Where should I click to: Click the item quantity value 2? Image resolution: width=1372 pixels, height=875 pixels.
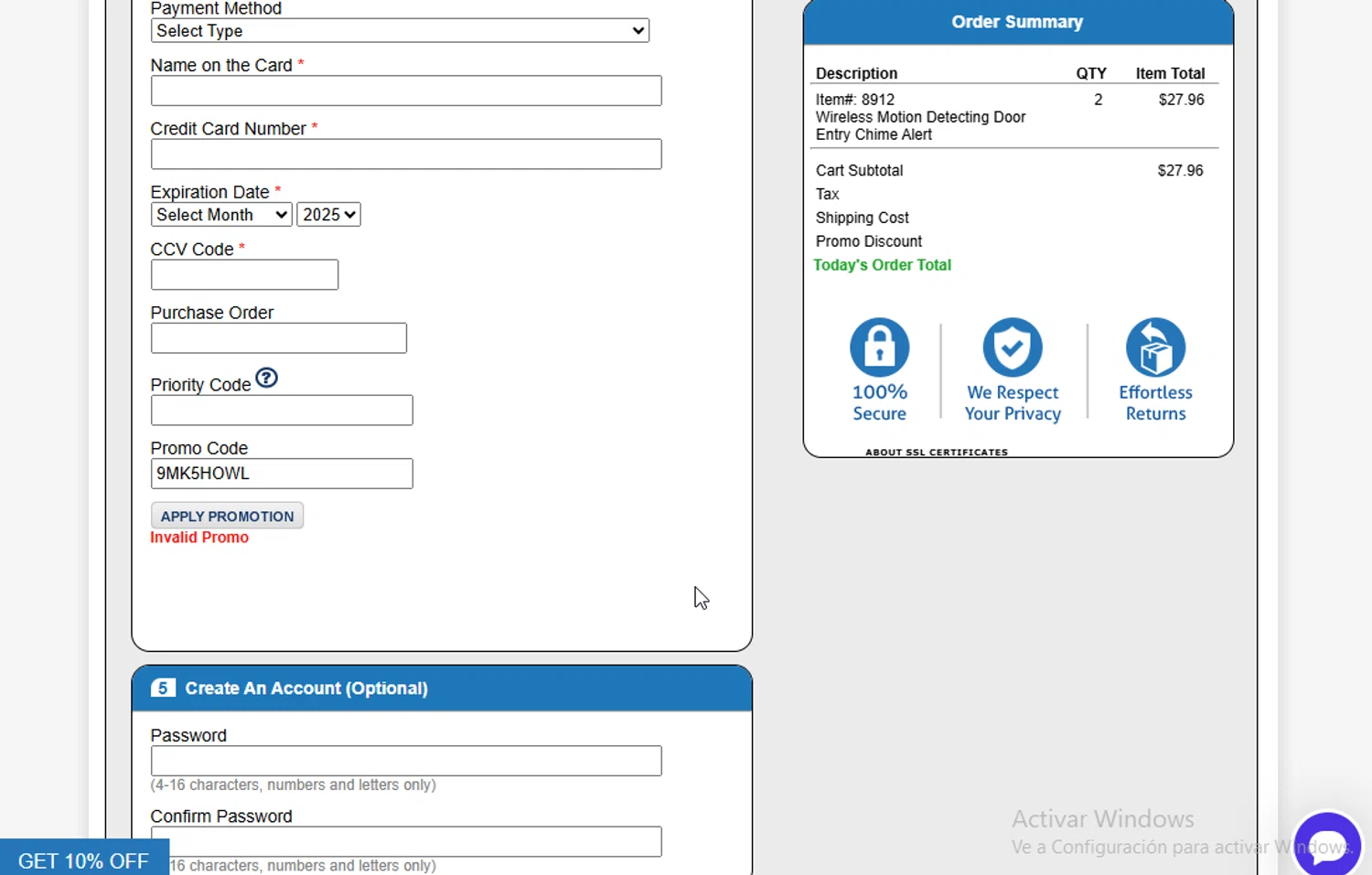(1099, 100)
